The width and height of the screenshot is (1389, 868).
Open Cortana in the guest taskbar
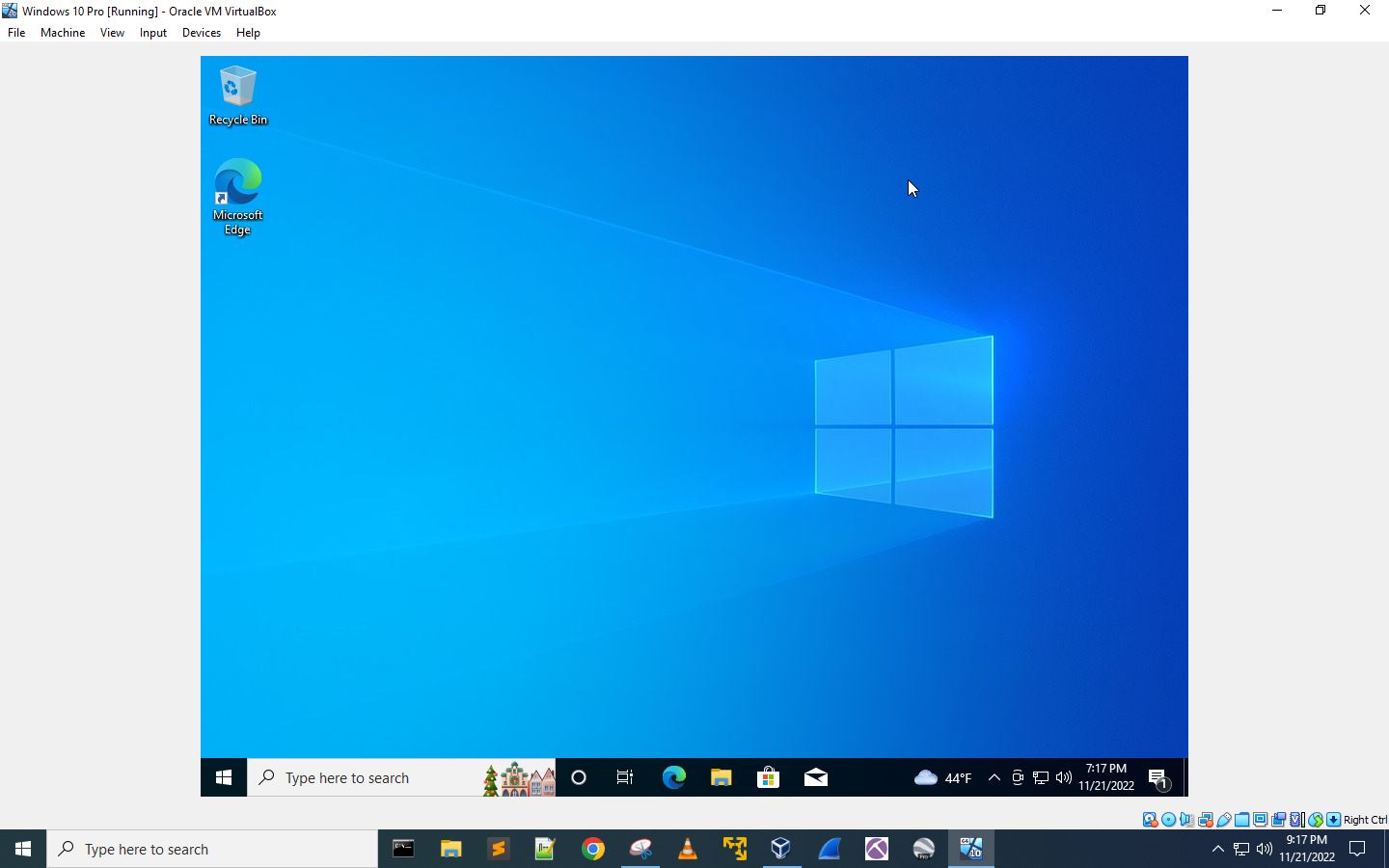pos(579,777)
